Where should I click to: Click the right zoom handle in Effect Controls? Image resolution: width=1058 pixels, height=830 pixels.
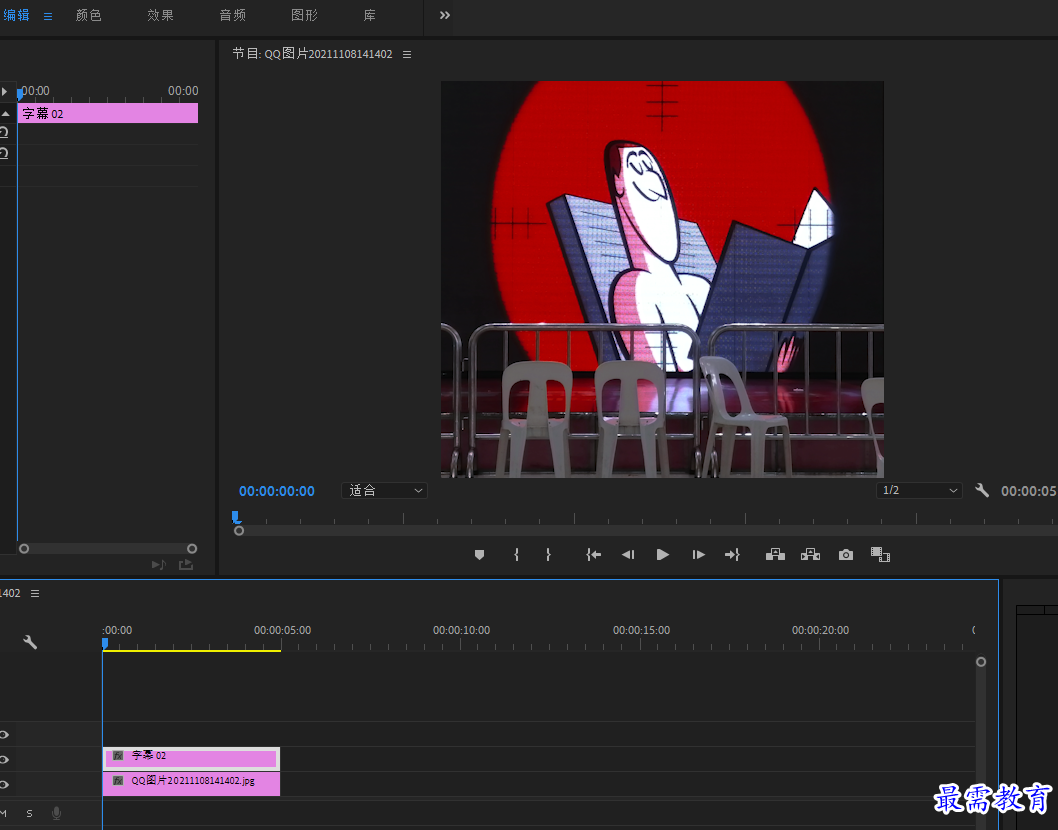192,549
